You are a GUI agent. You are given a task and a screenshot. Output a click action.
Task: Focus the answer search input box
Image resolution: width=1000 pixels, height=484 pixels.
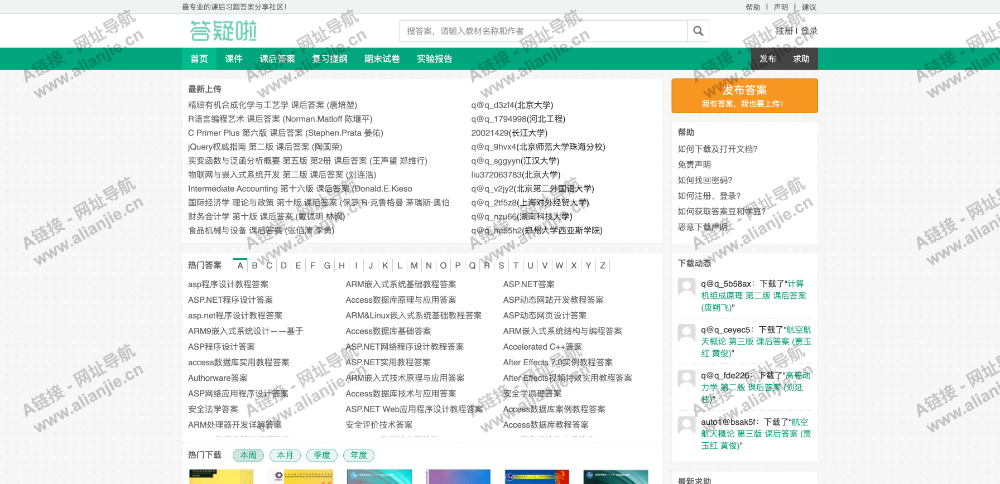[x=543, y=31]
